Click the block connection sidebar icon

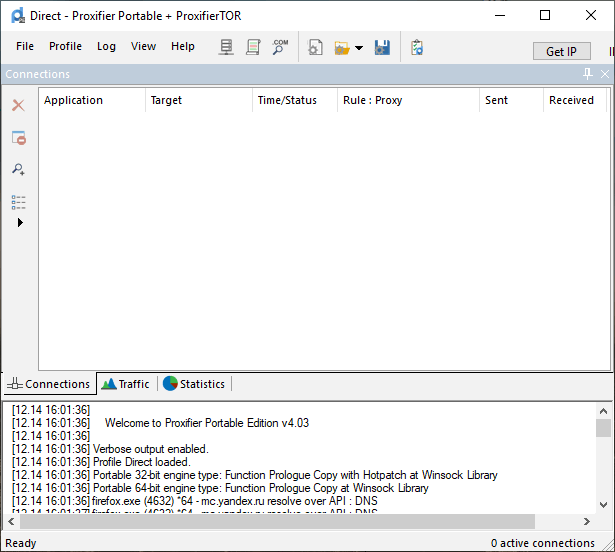click(x=18, y=138)
